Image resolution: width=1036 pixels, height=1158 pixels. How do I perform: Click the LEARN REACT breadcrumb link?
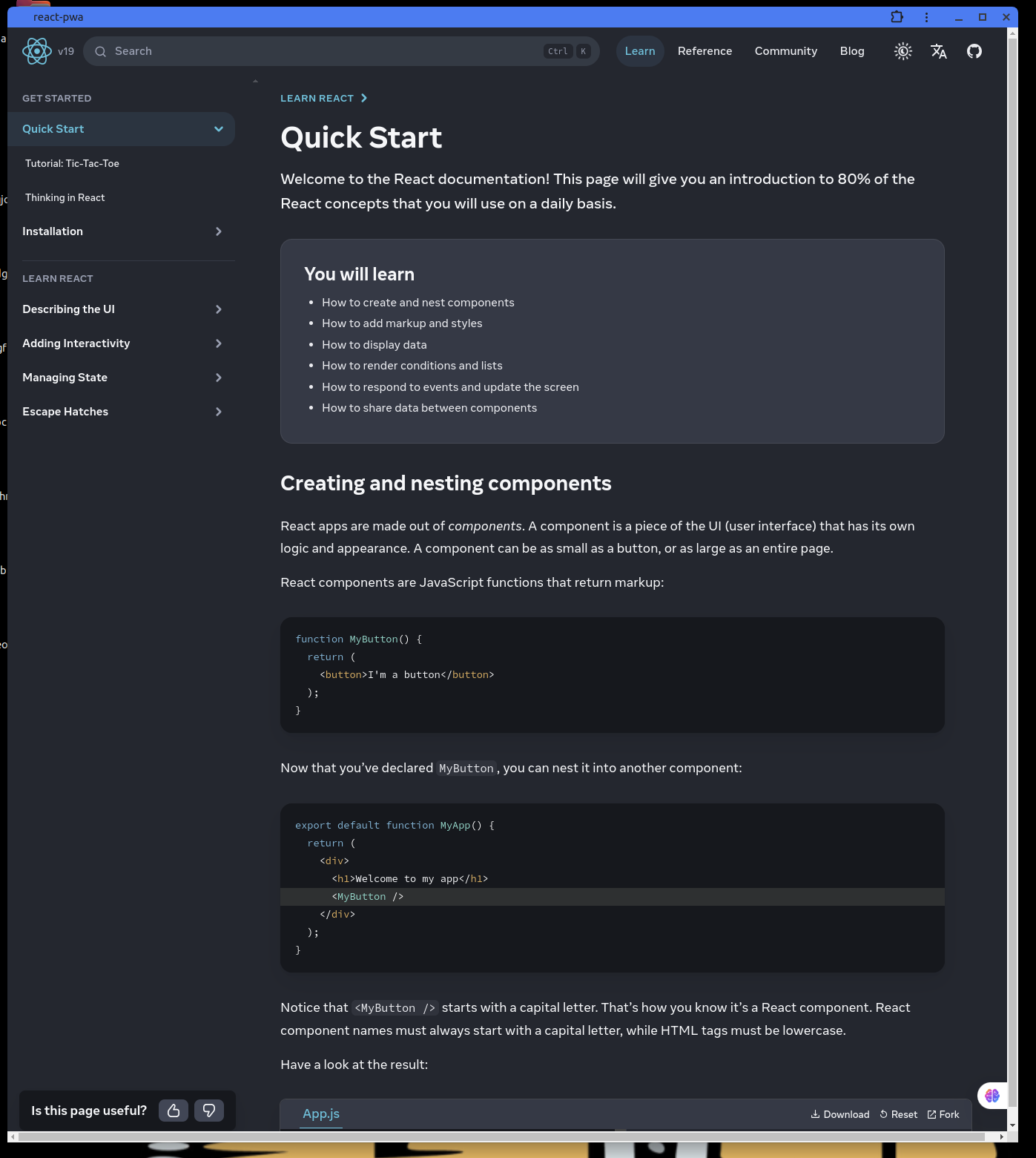pos(317,98)
